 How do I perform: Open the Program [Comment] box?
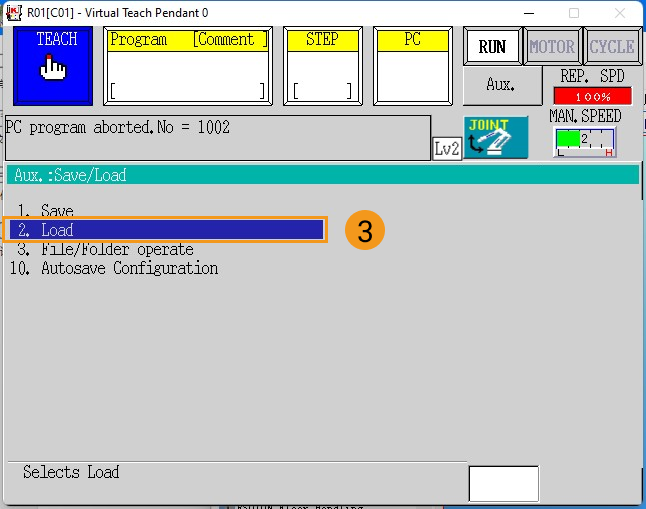(x=187, y=66)
